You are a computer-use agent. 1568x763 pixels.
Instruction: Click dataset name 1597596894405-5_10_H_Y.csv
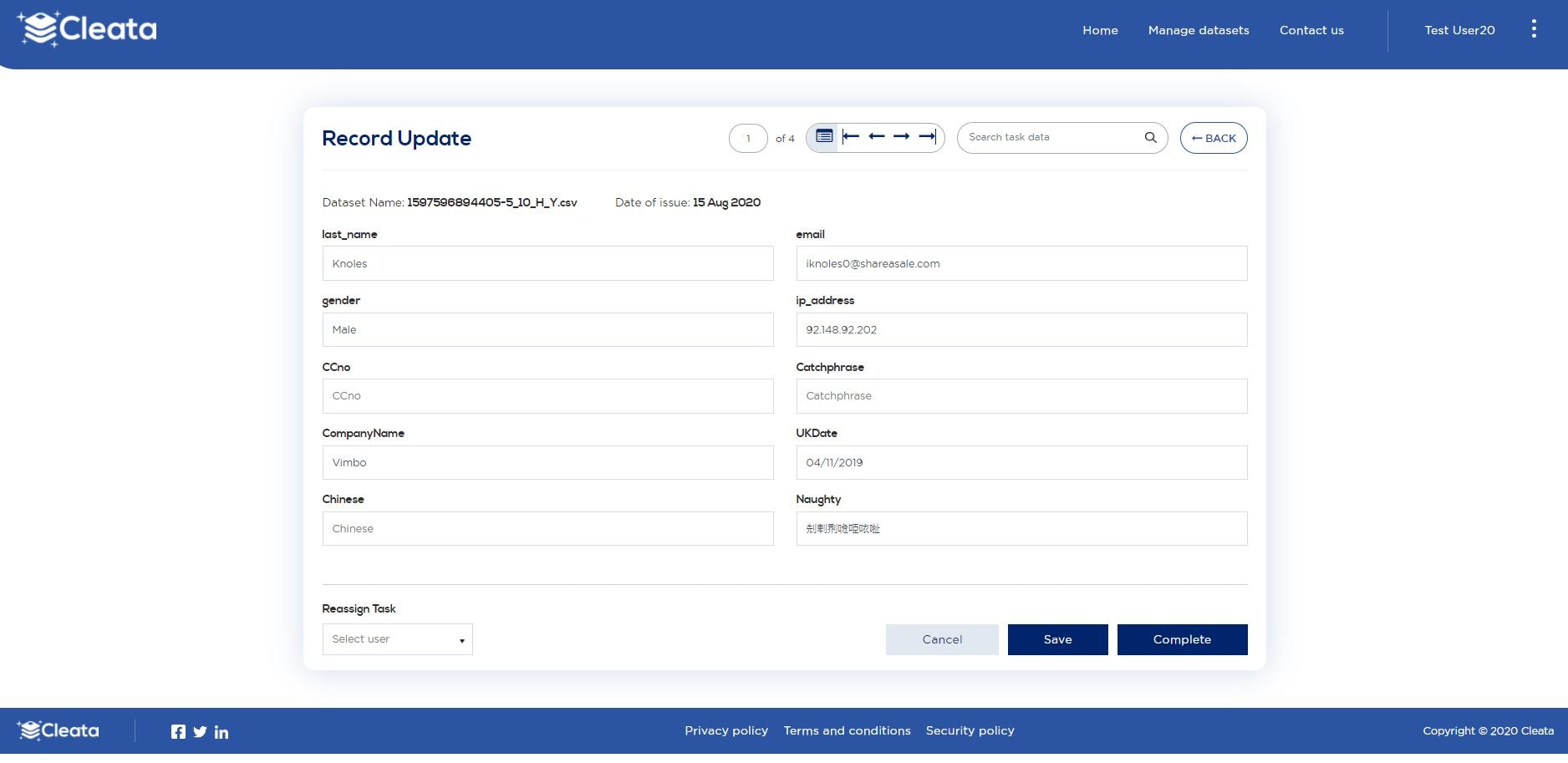491,202
